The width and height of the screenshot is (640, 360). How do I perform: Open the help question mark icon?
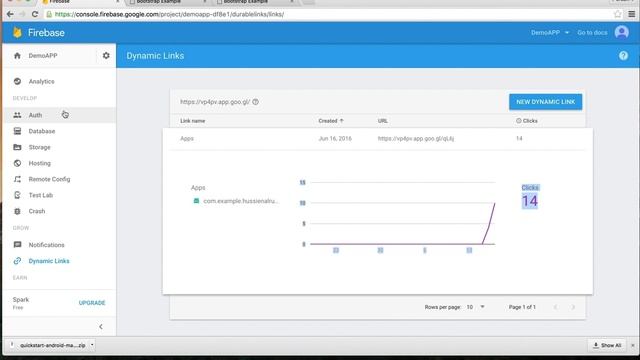pyautogui.click(x=623, y=56)
